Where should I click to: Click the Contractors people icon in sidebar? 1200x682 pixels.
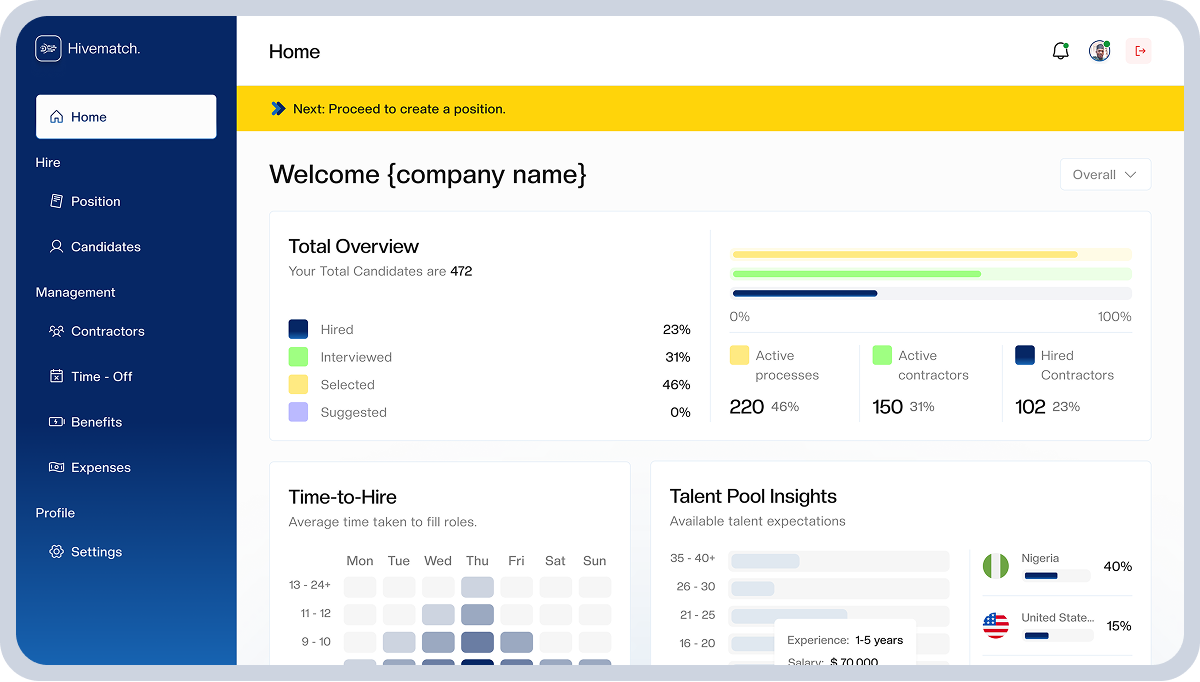(56, 331)
